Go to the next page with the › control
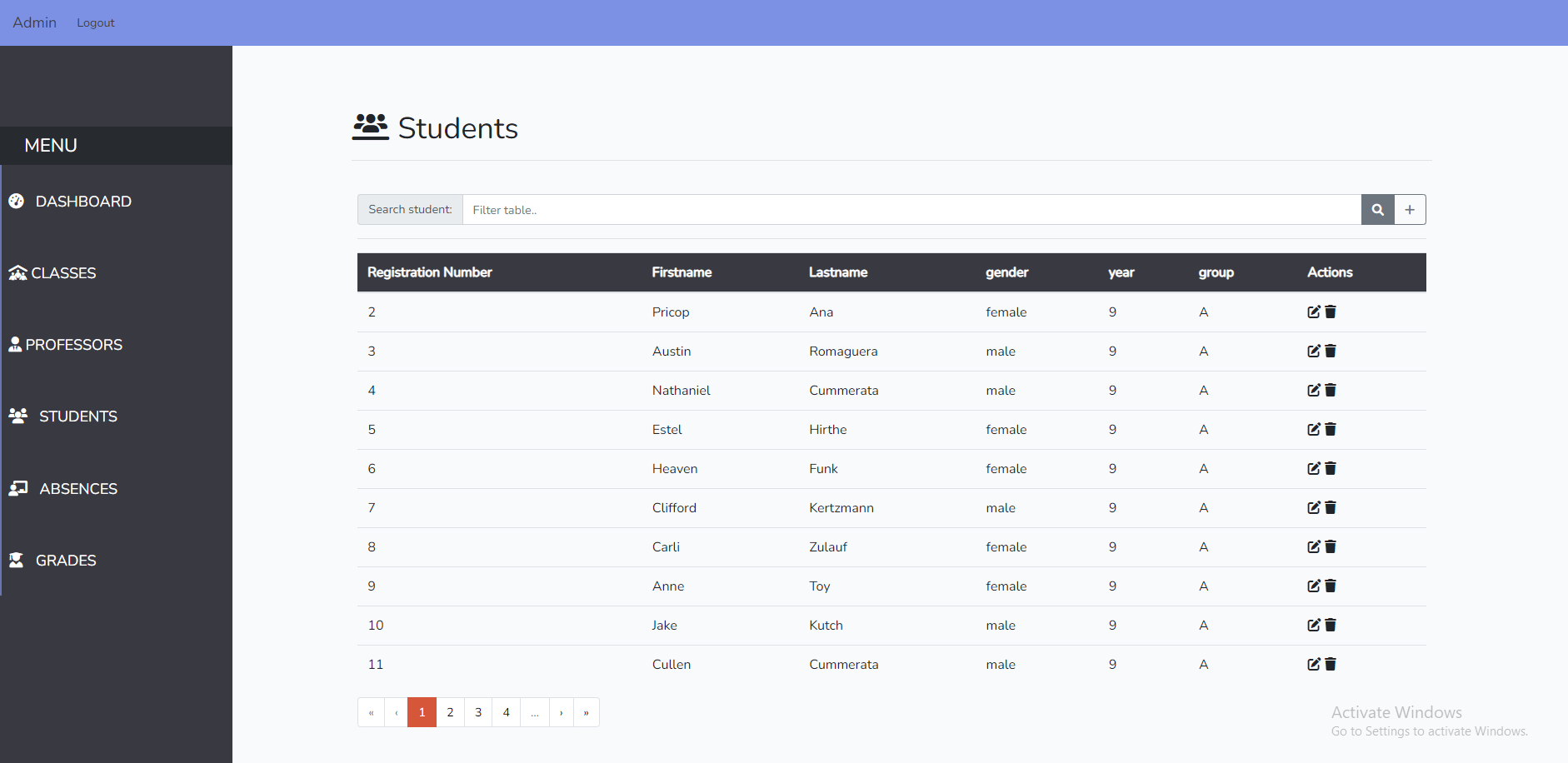Viewport: 1568px width, 763px height. point(562,712)
